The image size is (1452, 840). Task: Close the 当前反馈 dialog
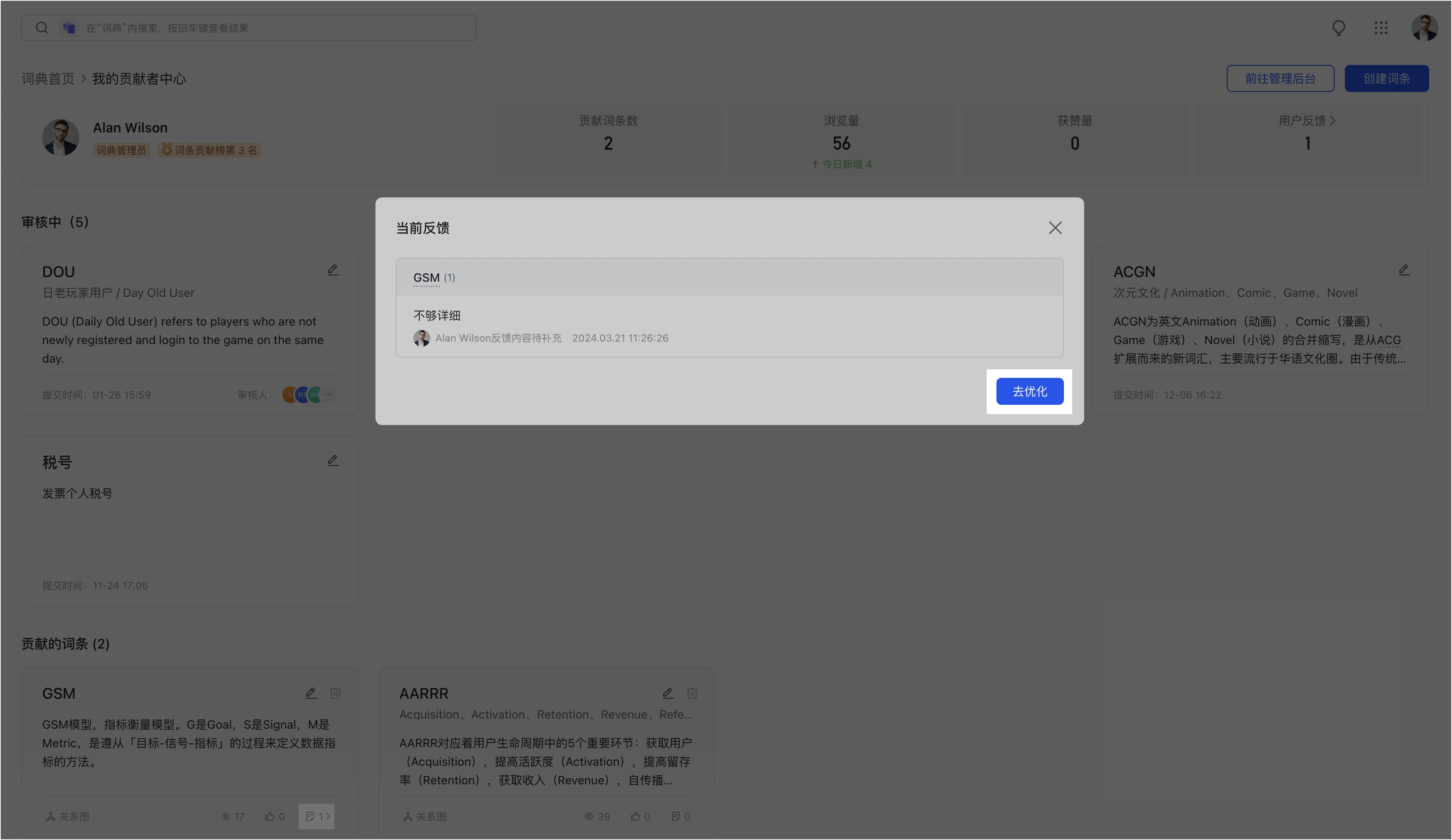(x=1055, y=228)
